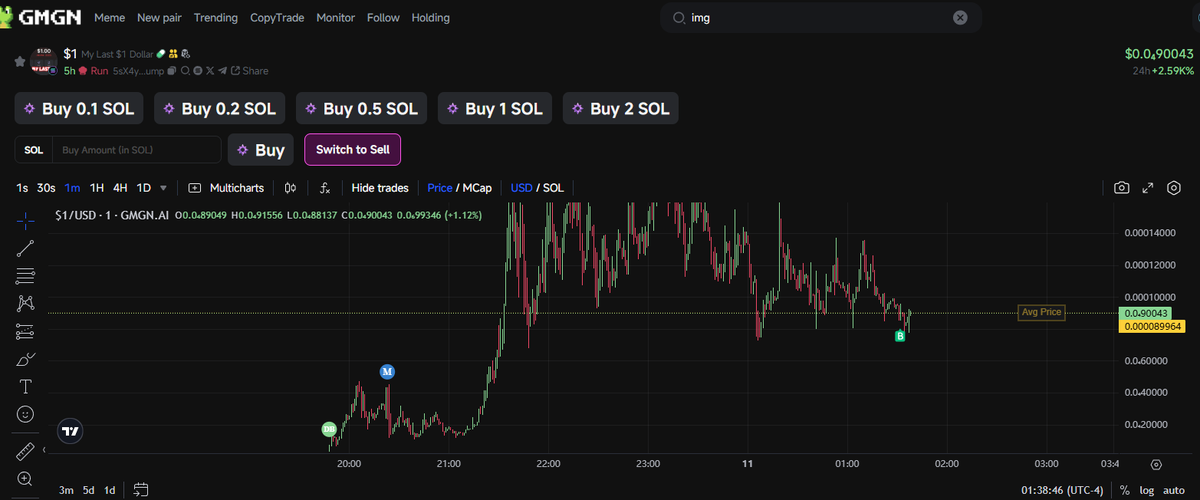Select the trend line drawing tool
This screenshot has height=500, width=1200.
(x=25, y=248)
